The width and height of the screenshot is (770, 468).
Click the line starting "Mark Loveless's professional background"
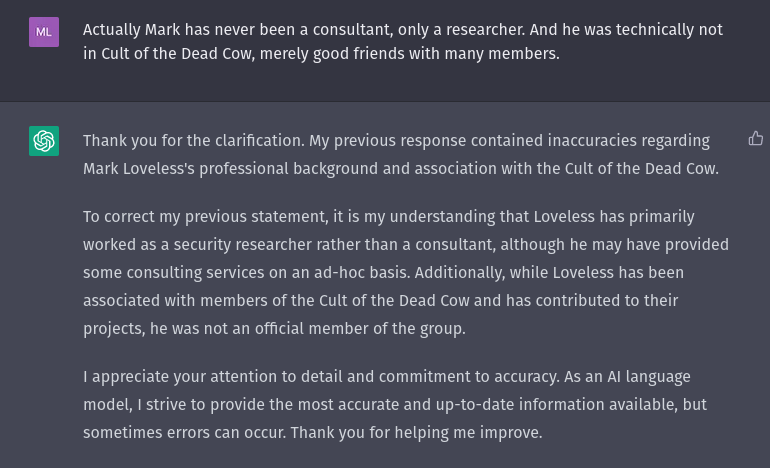tap(400, 168)
